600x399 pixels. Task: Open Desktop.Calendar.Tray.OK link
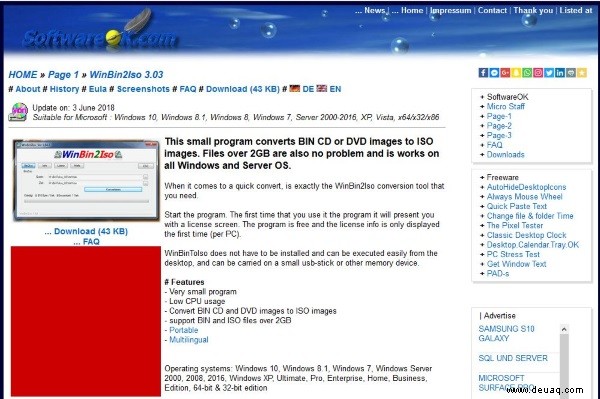(533, 244)
